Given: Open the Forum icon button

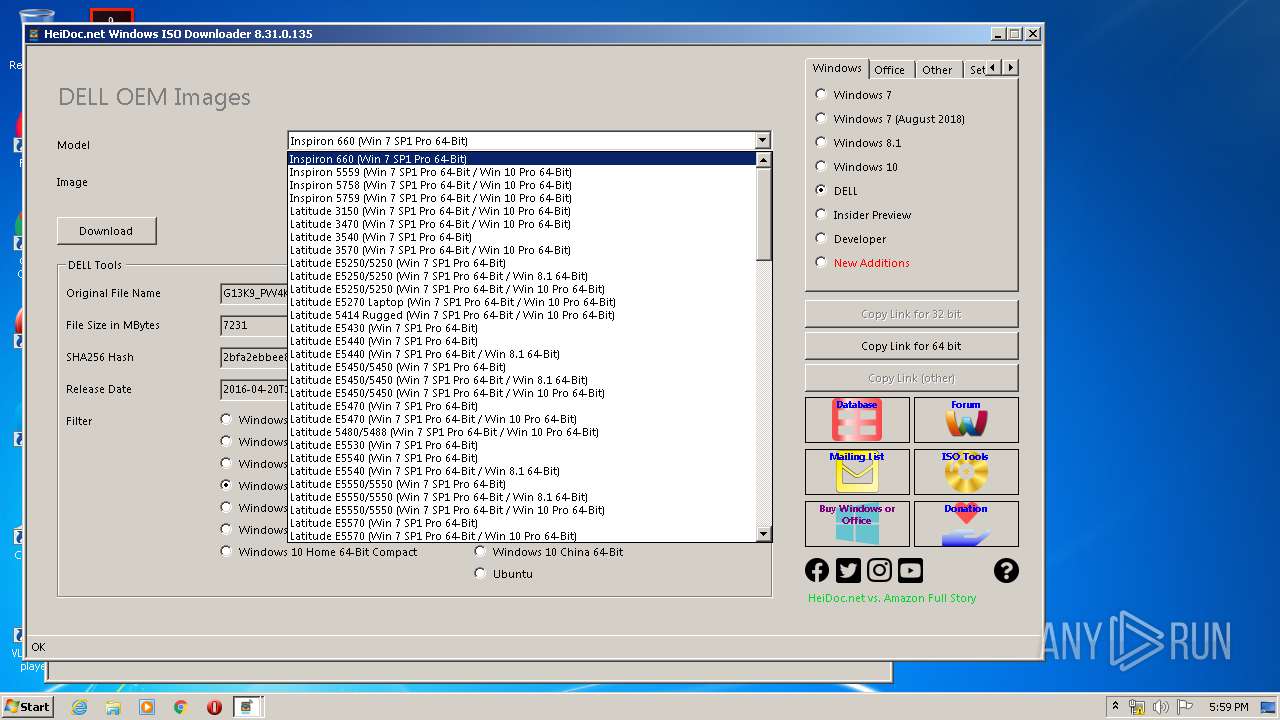Looking at the screenshot, I should pyautogui.click(x=966, y=420).
